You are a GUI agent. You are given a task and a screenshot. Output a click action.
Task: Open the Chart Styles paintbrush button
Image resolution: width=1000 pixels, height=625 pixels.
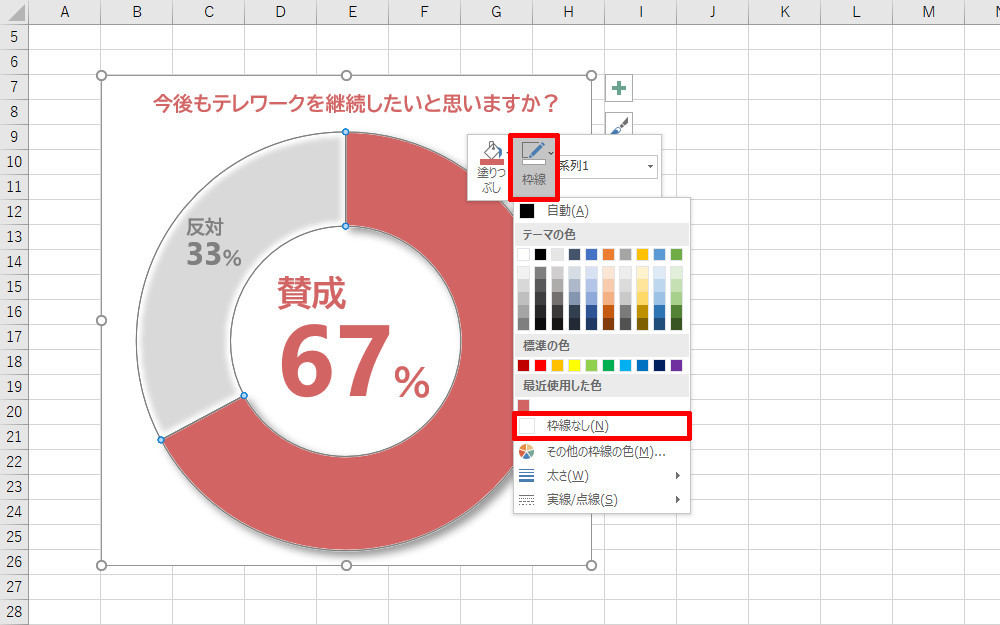click(x=619, y=124)
